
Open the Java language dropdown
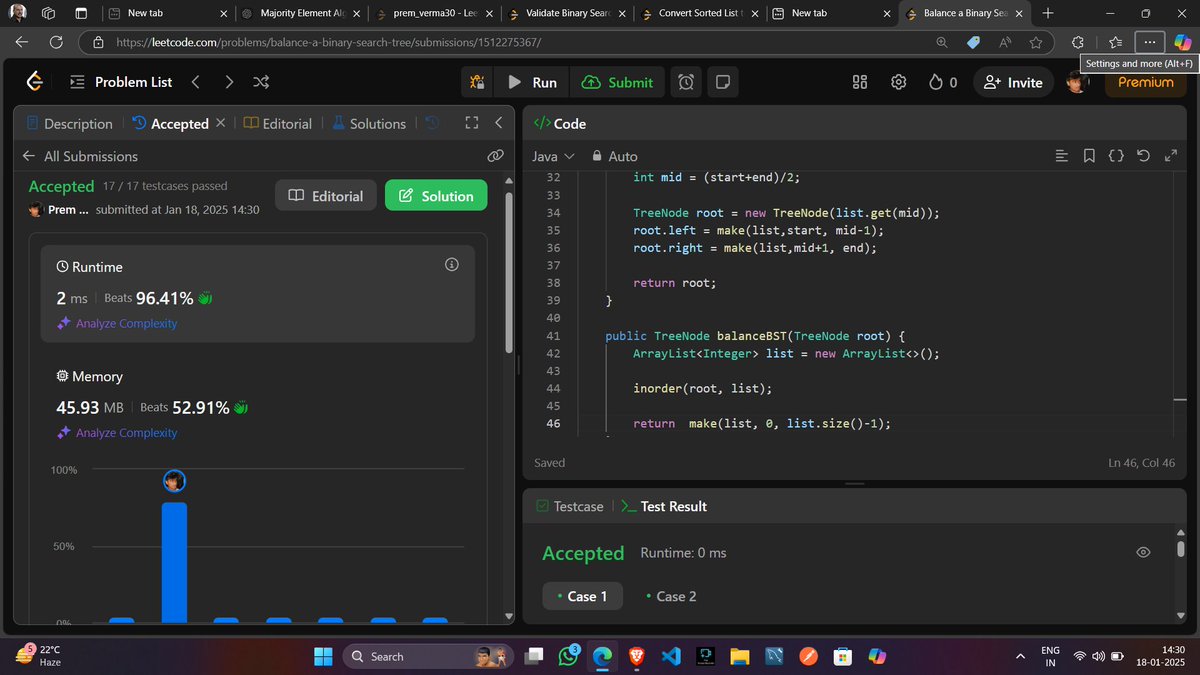click(553, 156)
